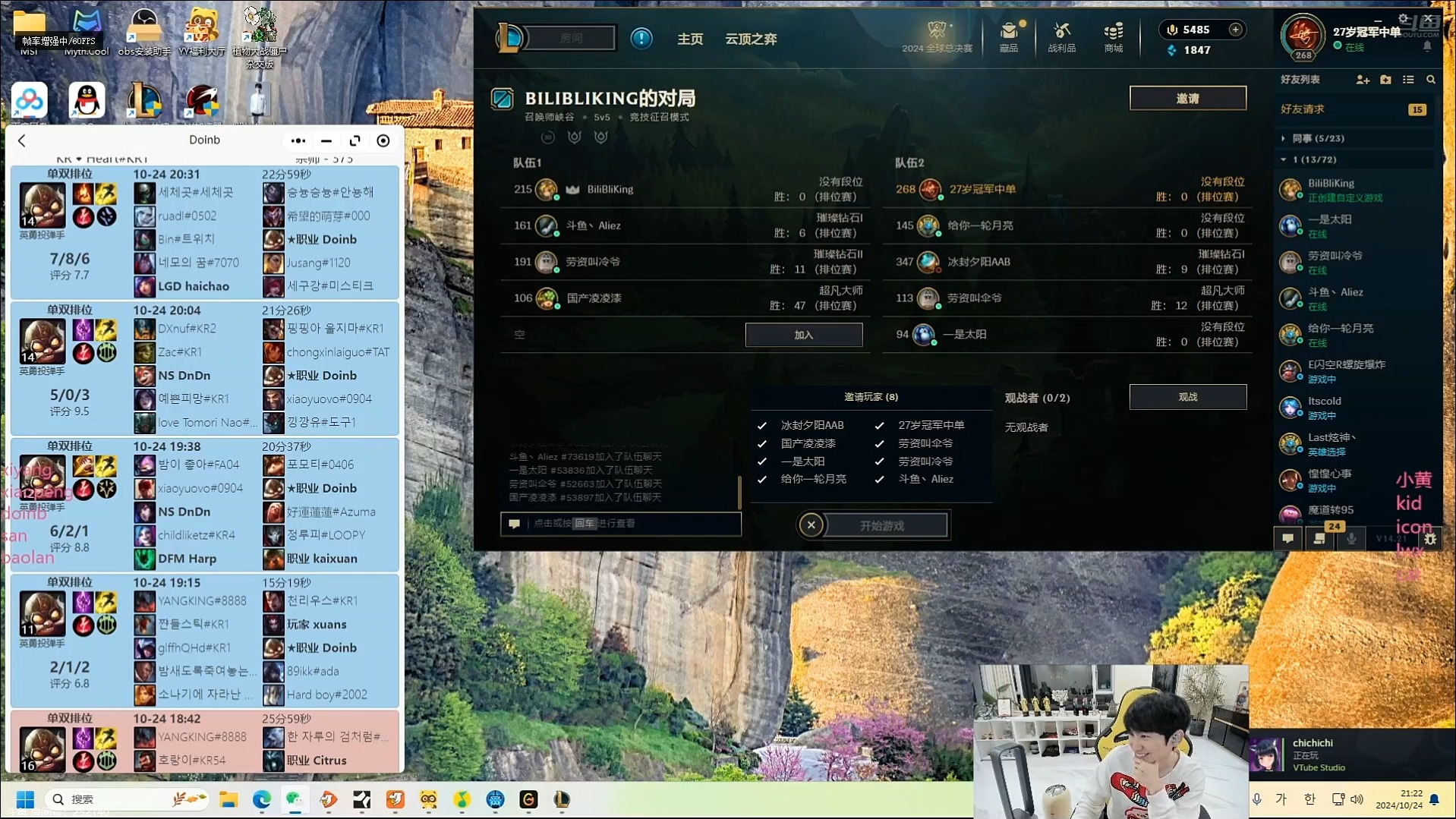Toggle invited player 国产凌凌漆 checkmark
This screenshot has width=1456, height=819.
[x=762, y=444]
